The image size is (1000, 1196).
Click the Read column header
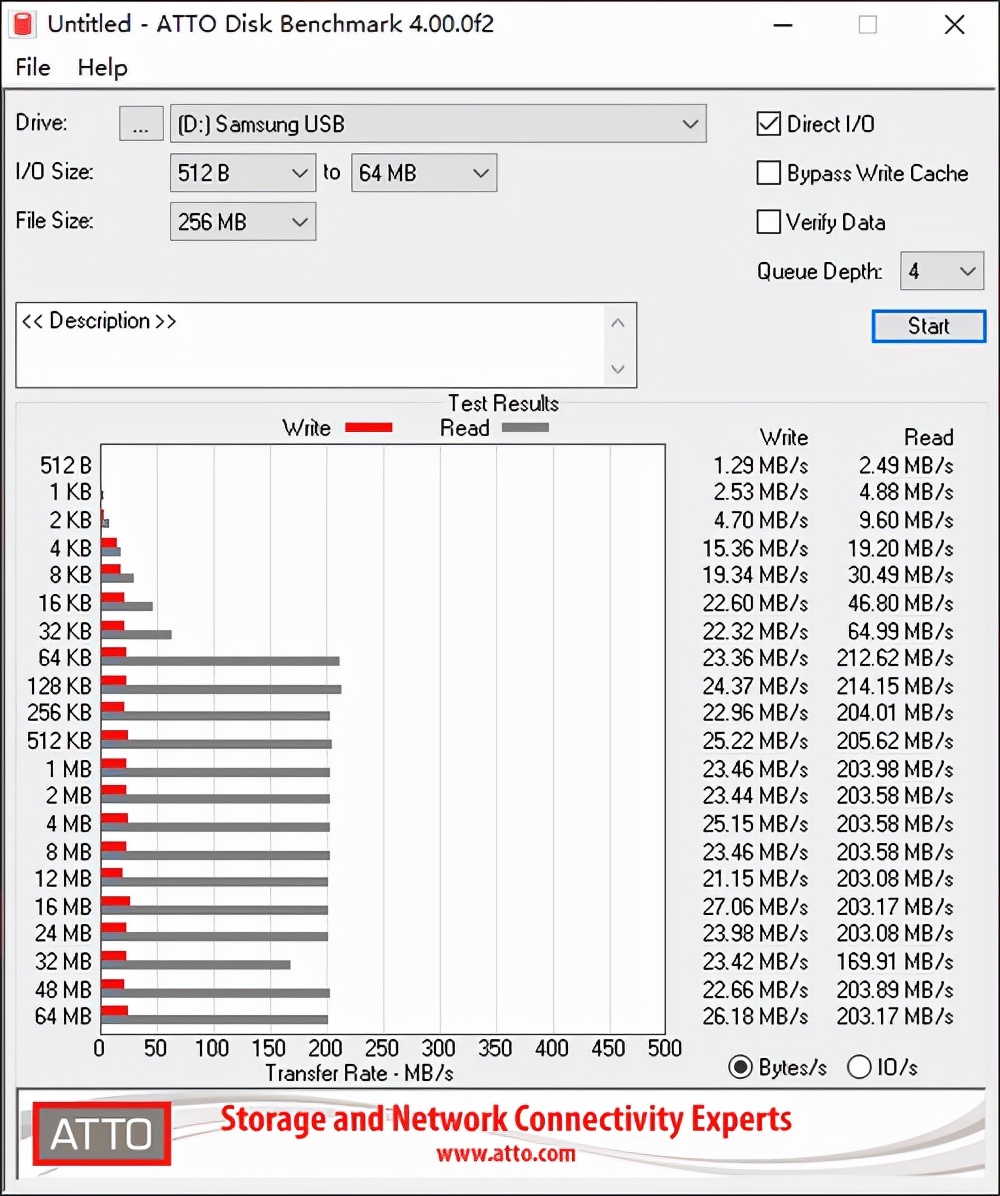(928, 437)
